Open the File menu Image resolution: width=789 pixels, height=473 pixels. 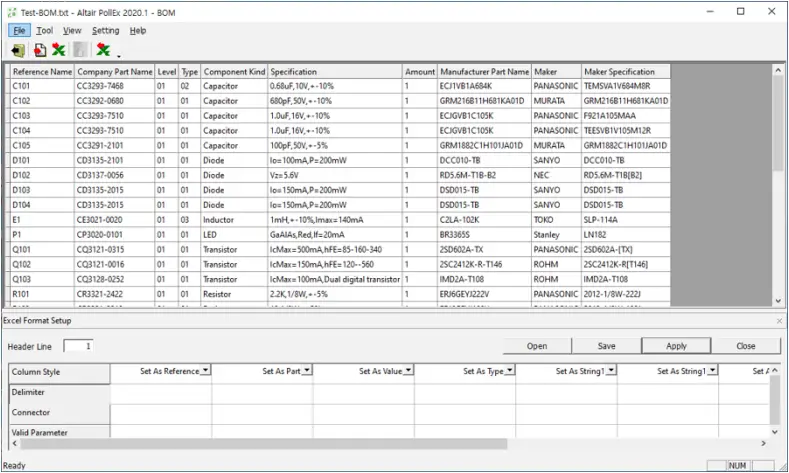click(19, 31)
